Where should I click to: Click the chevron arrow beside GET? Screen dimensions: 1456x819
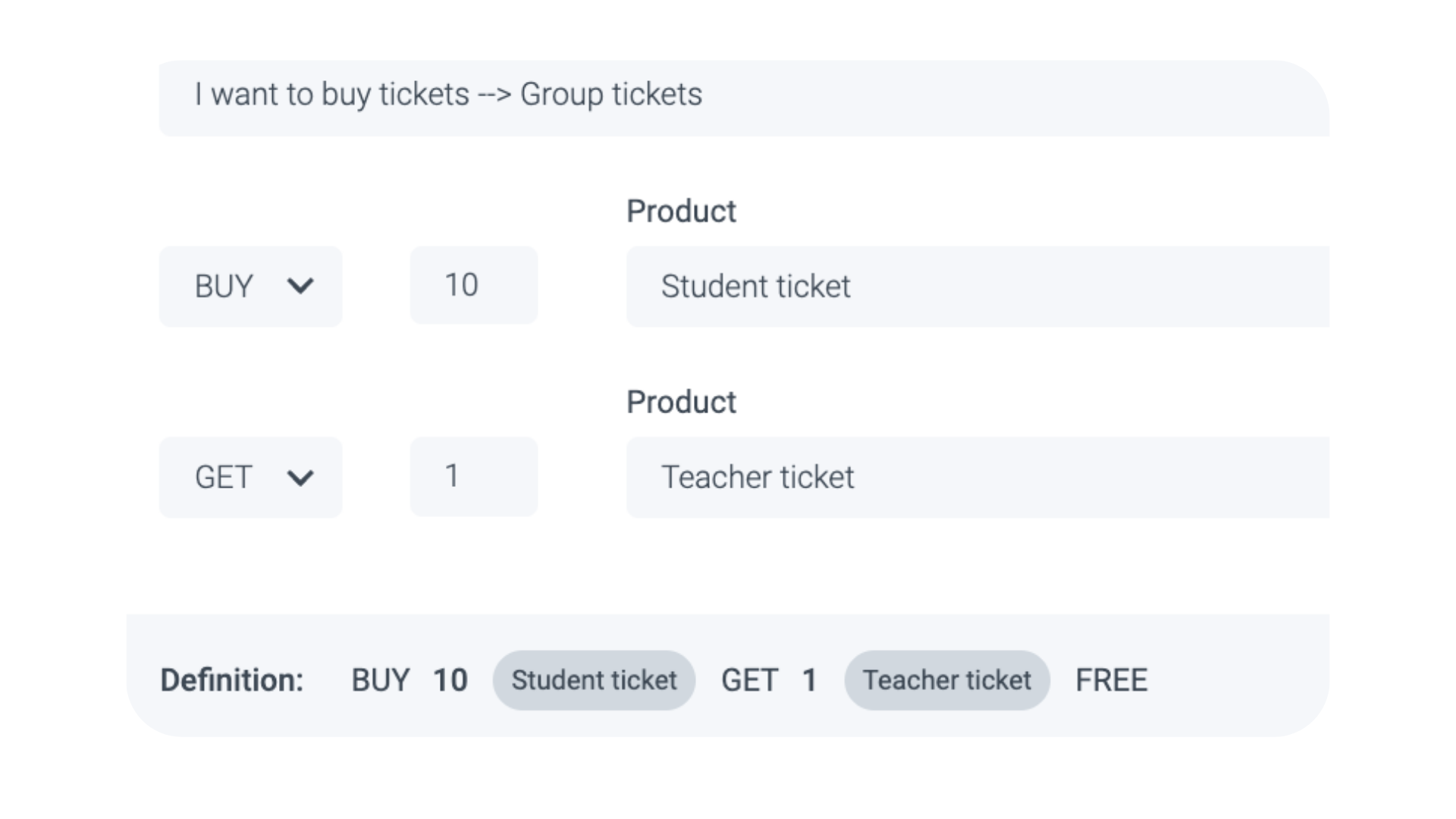(300, 478)
